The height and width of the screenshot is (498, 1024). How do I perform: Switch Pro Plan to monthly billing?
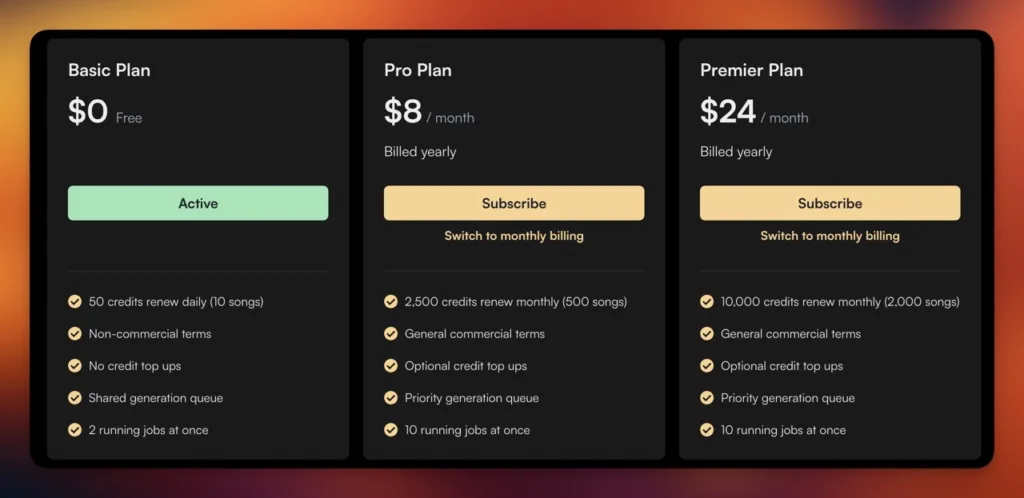[x=514, y=236]
